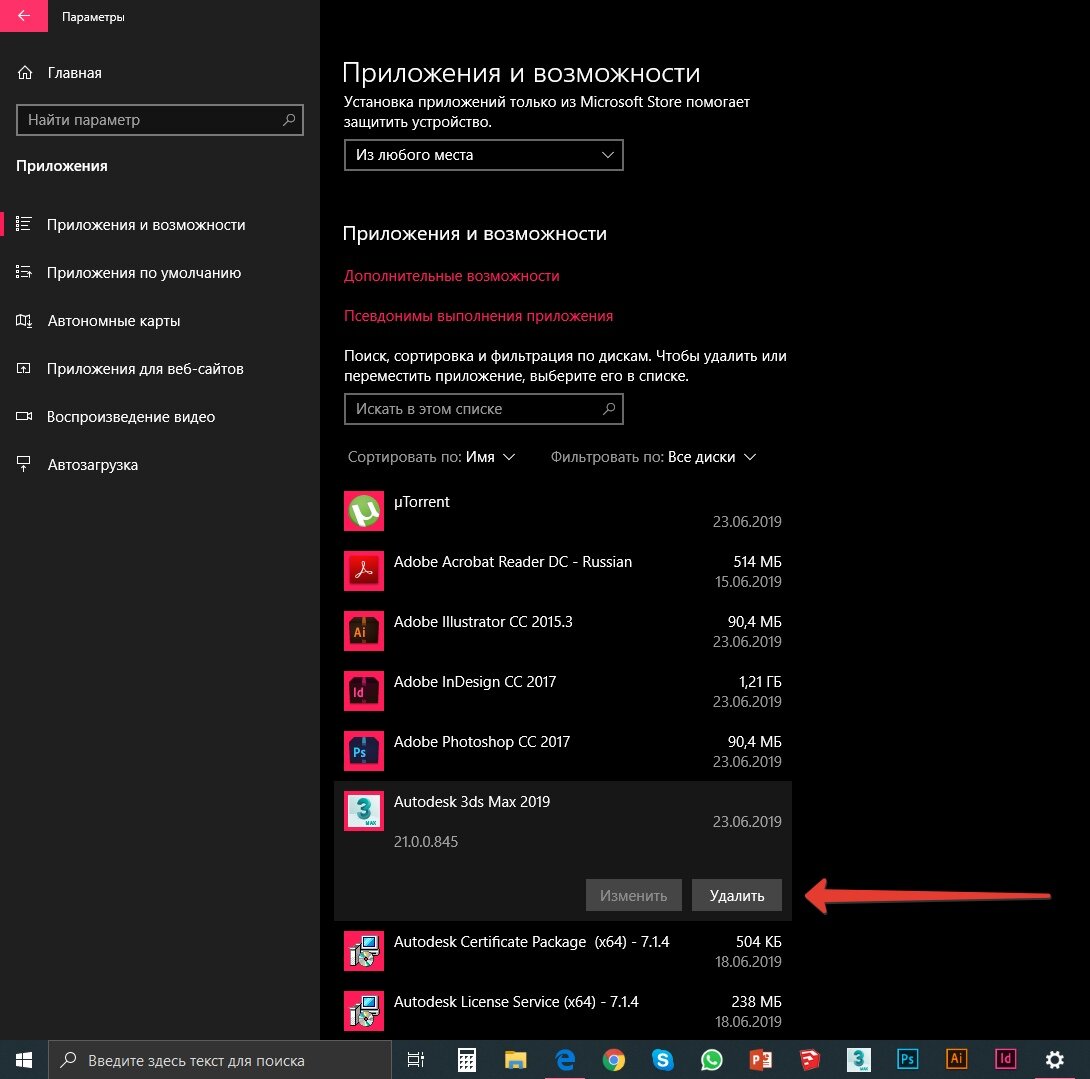Open WhatsApp from the taskbar

pos(711,1060)
